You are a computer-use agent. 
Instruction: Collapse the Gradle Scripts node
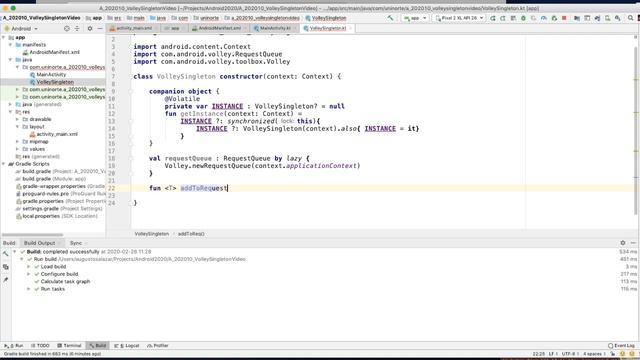click(4, 164)
